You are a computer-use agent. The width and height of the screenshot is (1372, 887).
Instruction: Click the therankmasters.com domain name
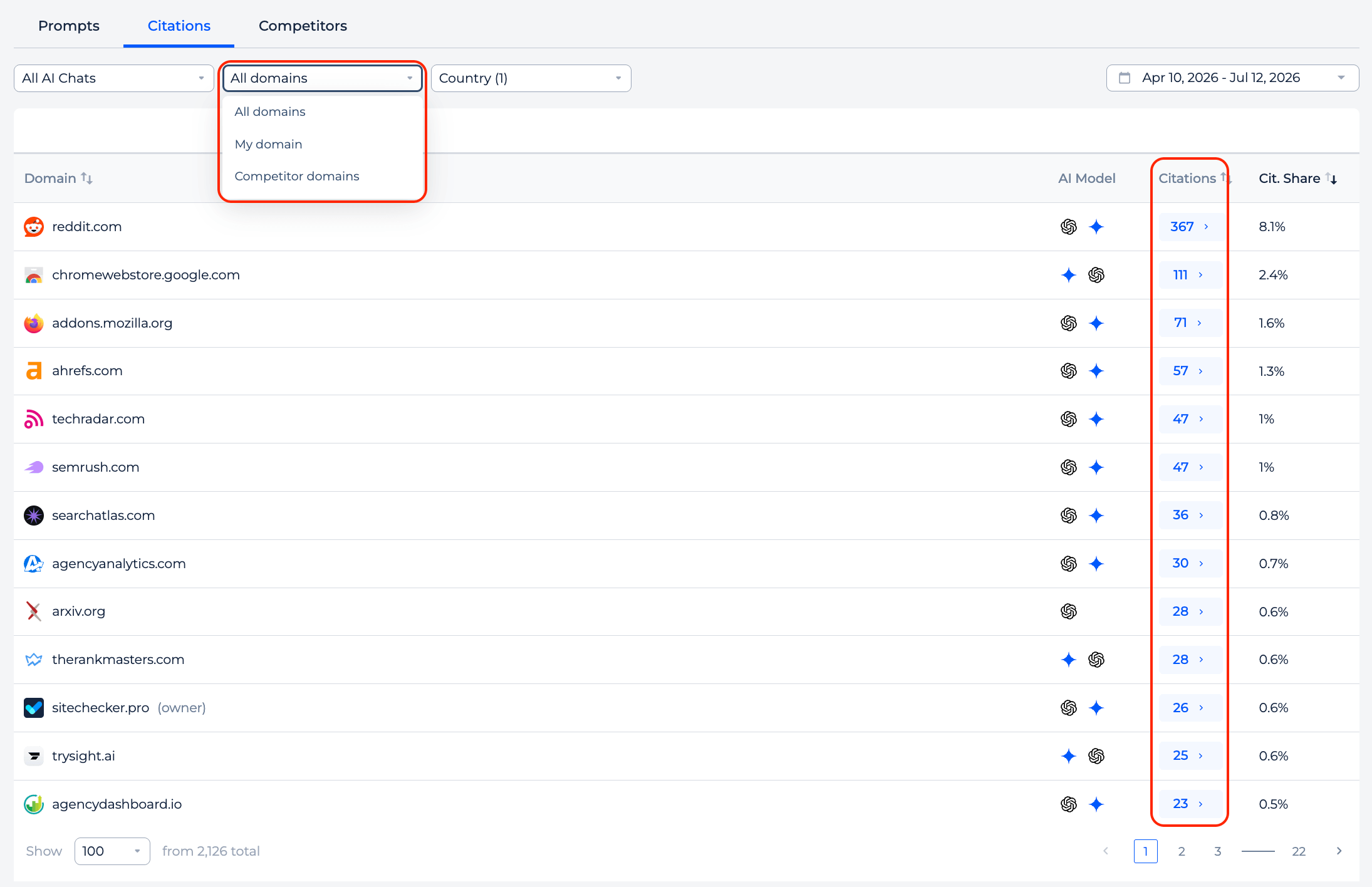click(118, 660)
